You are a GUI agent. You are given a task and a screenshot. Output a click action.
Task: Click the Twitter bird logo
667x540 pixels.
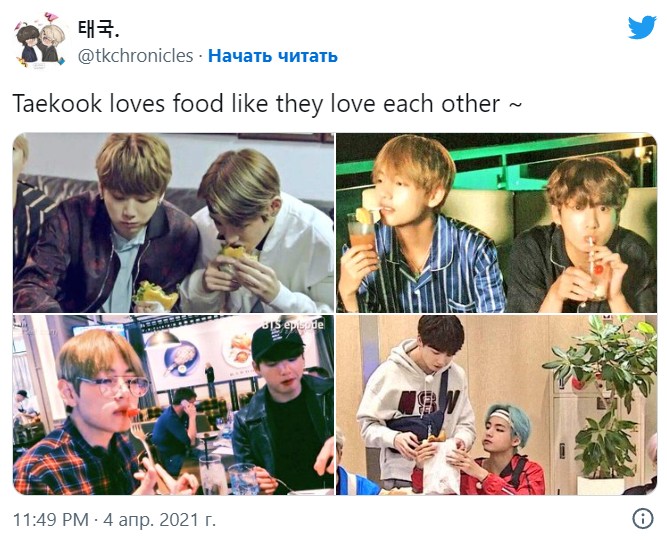[x=642, y=27]
